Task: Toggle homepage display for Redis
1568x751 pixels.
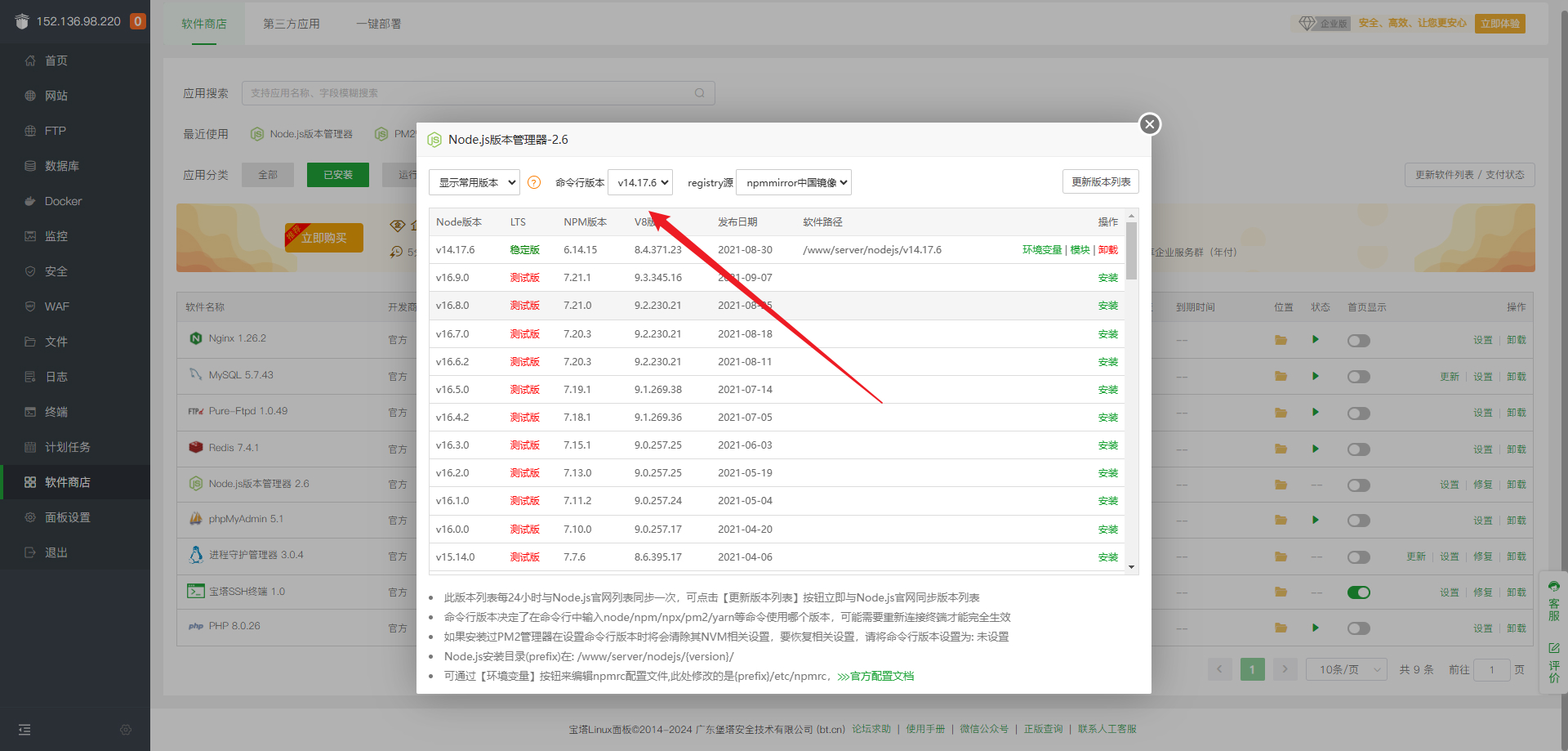Action: (1359, 449)
